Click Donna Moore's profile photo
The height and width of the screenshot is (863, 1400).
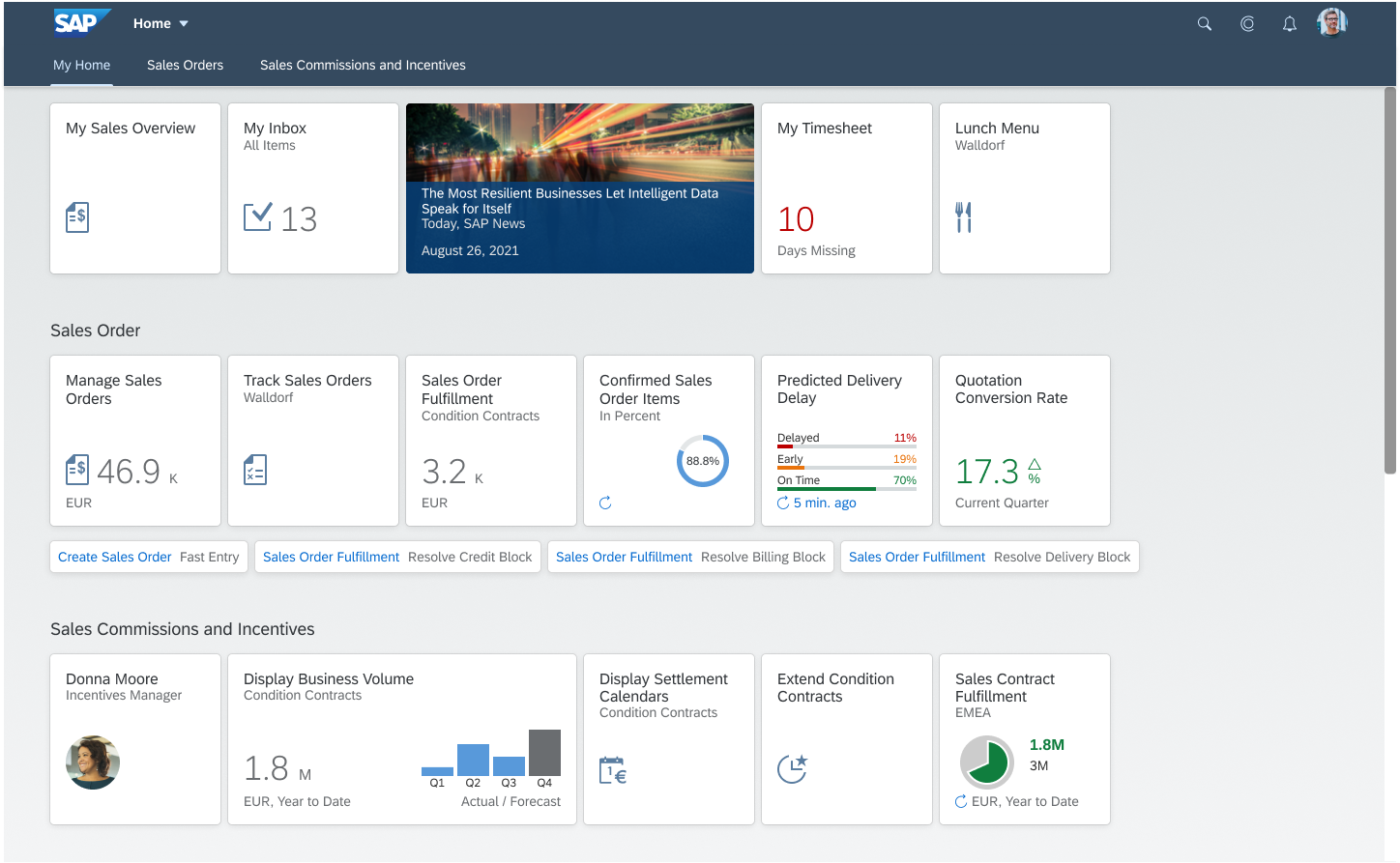(x=92, y=762)
